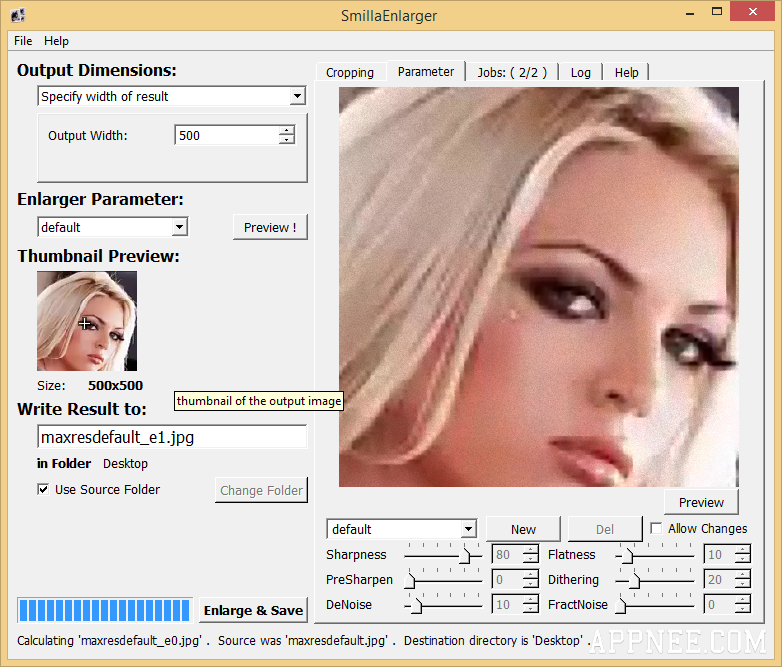Click the Flatness slider handle

point(628,555)
